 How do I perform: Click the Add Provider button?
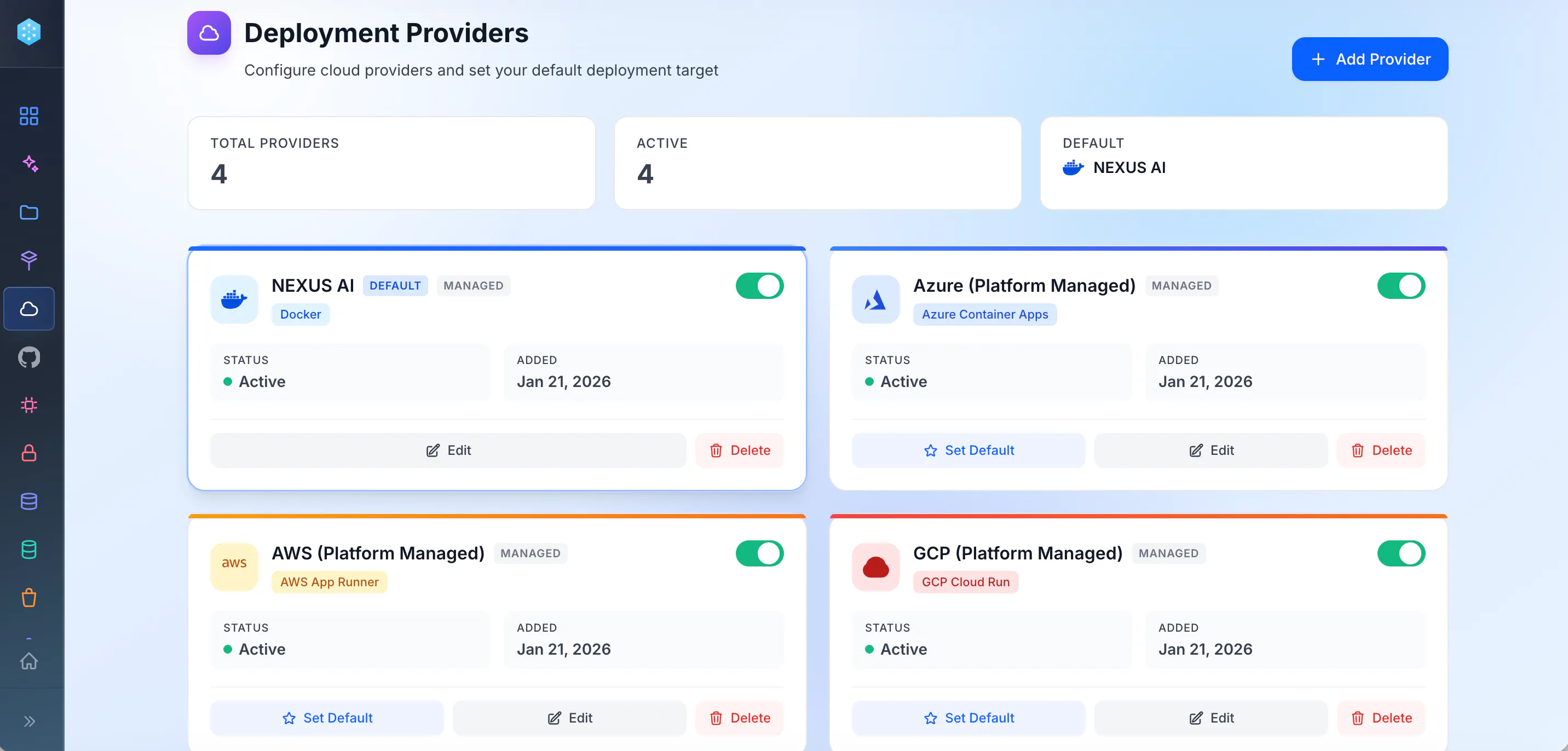click(1370, 59)
